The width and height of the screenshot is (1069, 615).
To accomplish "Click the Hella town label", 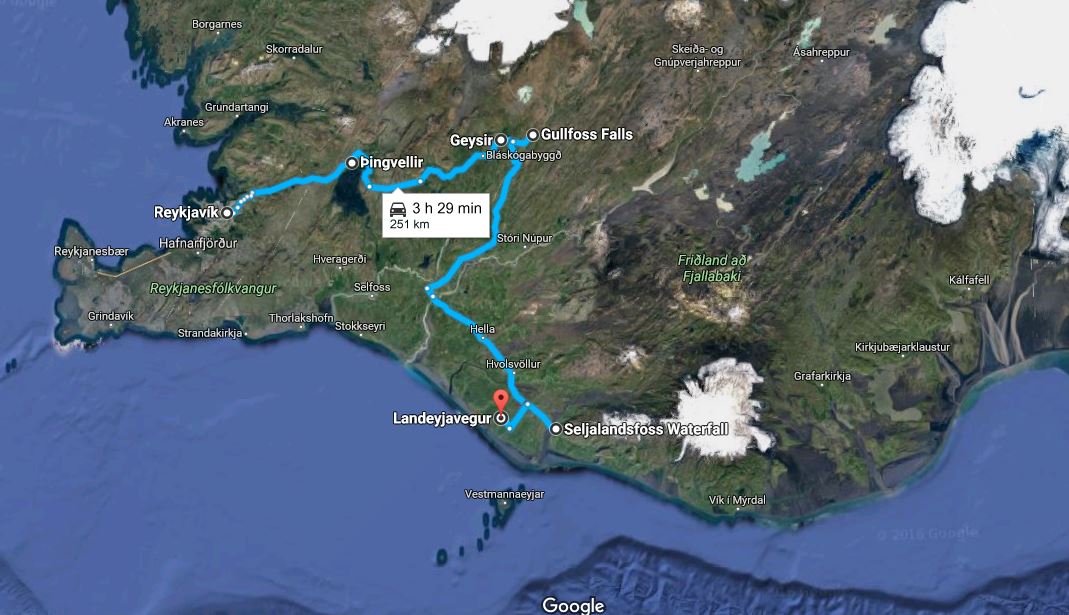I will pyautogui.click(x=483, y=329).
